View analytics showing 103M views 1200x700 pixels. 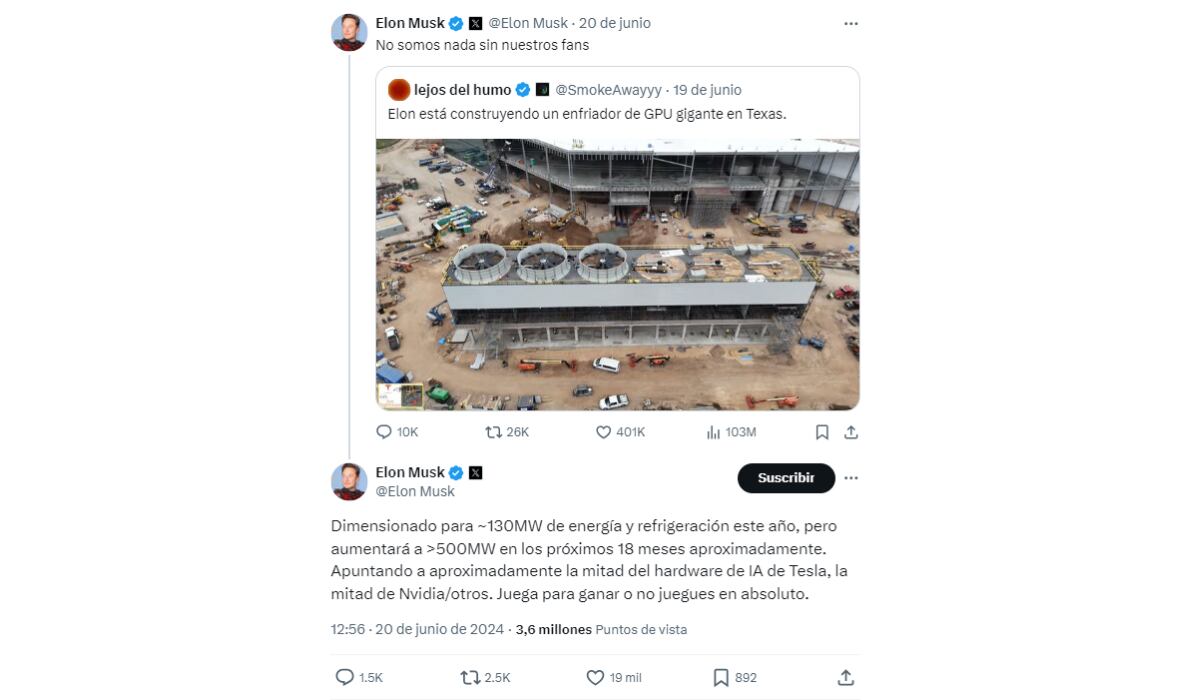(714, 432)
